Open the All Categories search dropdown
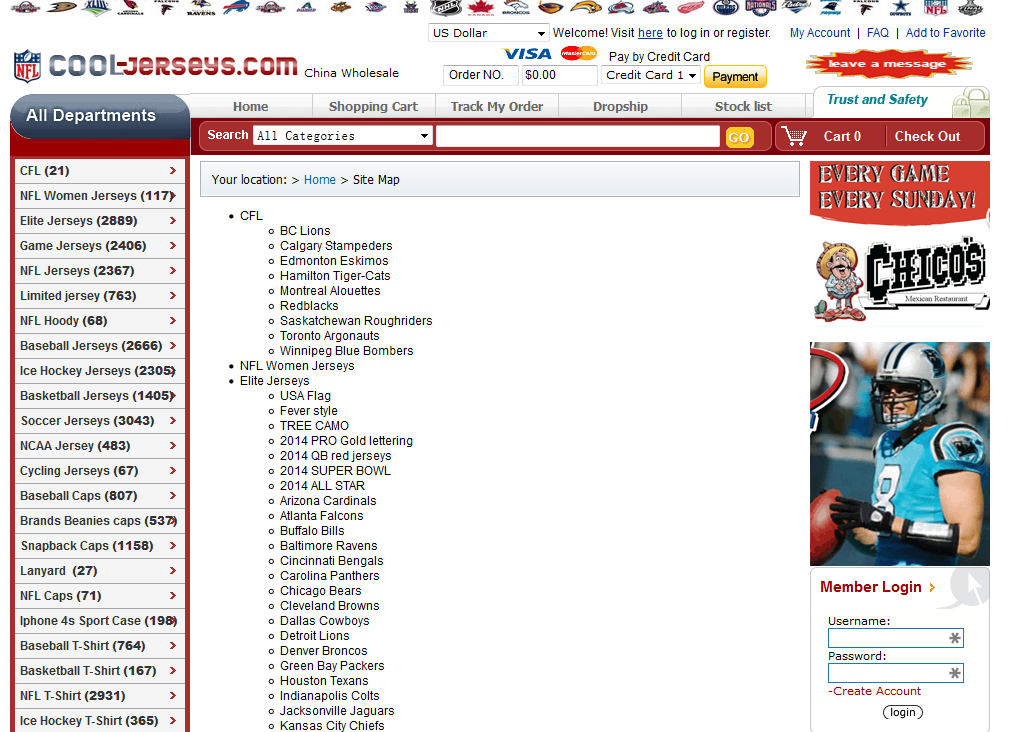 tap(343, 136)
